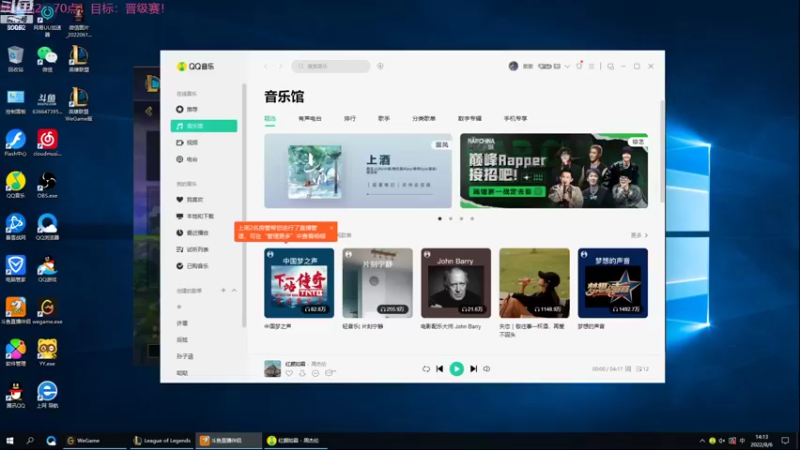The width and height of the screenshot is (800, 450).
Task: Open the skin icon with red dot
Action: (x=579, y=66)
